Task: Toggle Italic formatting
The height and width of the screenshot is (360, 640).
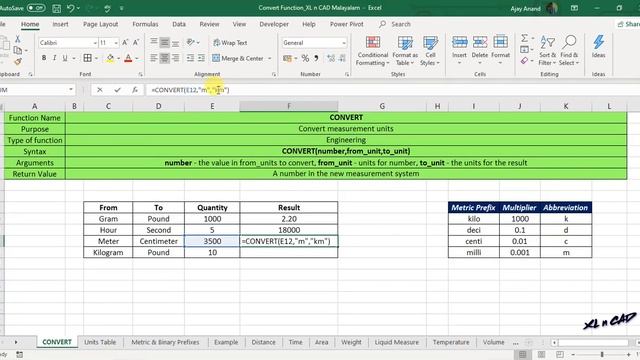Action: [x=54, y=58]
